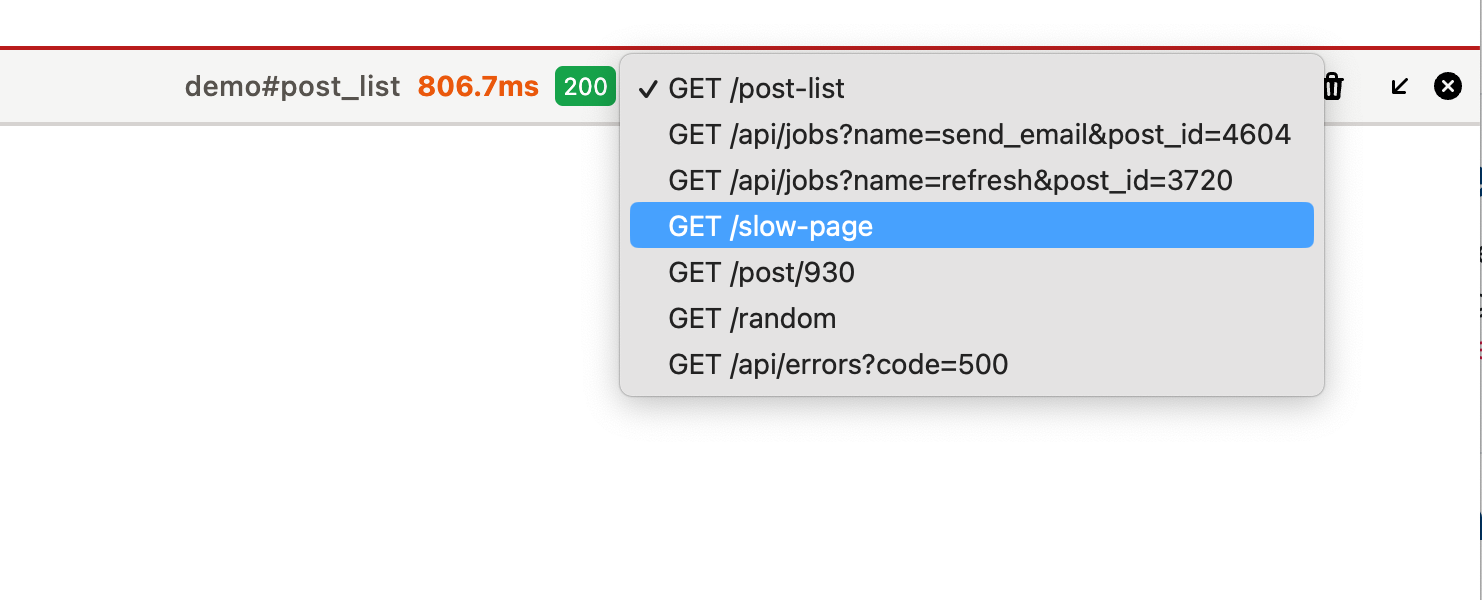The image size is (1482, 600).
Task: Click the checkmark beside GET /post-list
Action: [x=650, y=89]
